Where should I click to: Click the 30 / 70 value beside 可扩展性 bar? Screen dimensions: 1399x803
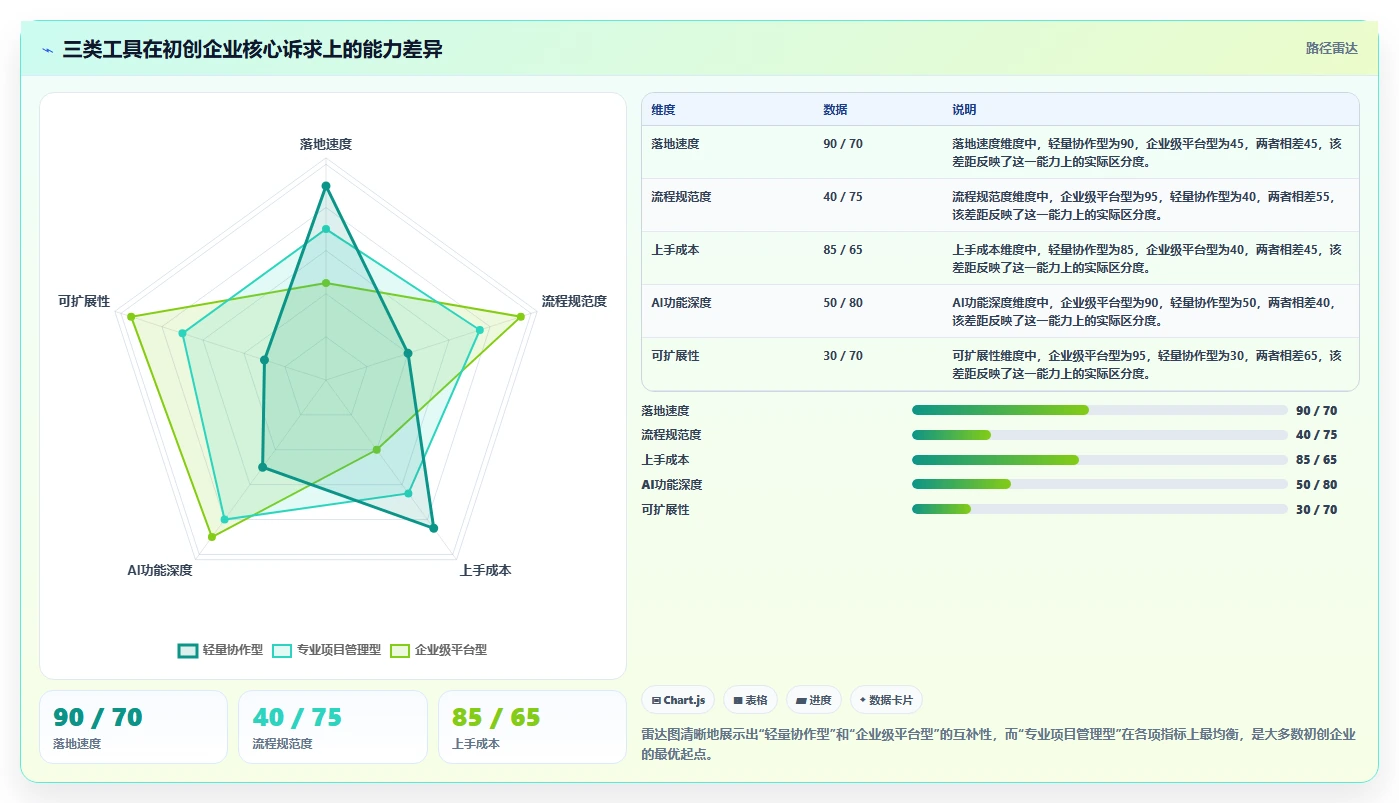pos(1316,509)
